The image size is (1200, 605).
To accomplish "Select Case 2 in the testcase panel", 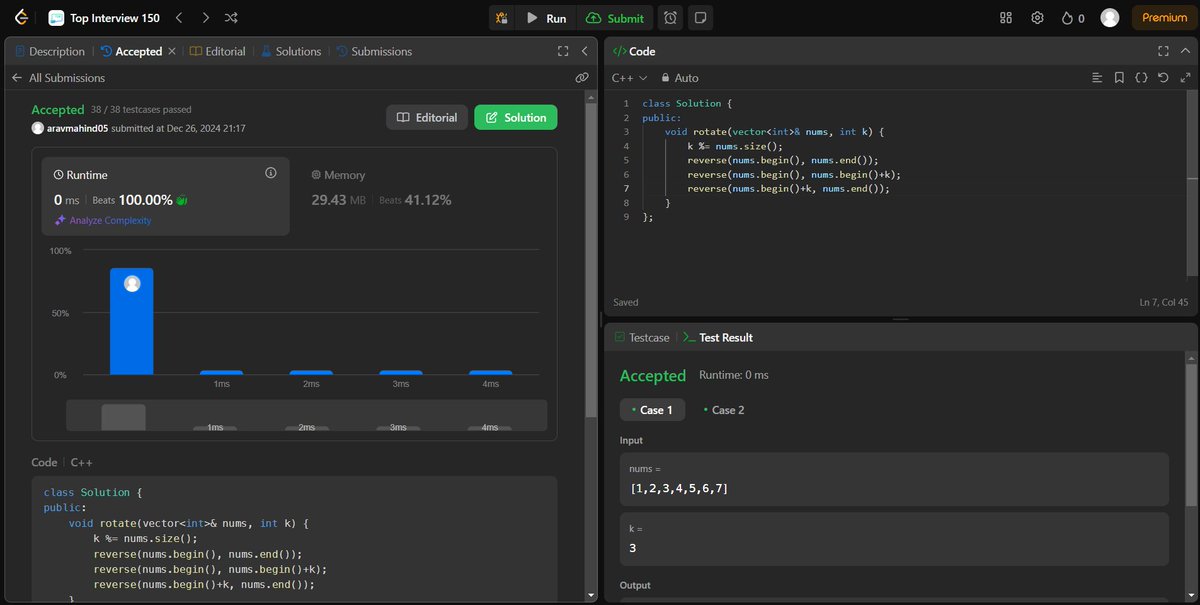I will pos(724,410).
